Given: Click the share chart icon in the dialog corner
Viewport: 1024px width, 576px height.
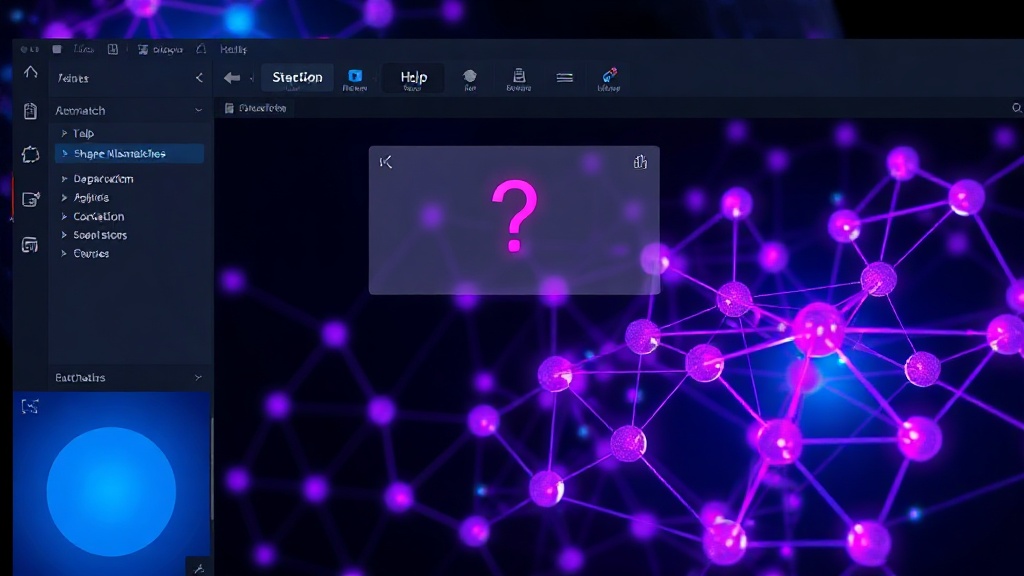Looking at the screenshot, I should [x=640, y=161].
